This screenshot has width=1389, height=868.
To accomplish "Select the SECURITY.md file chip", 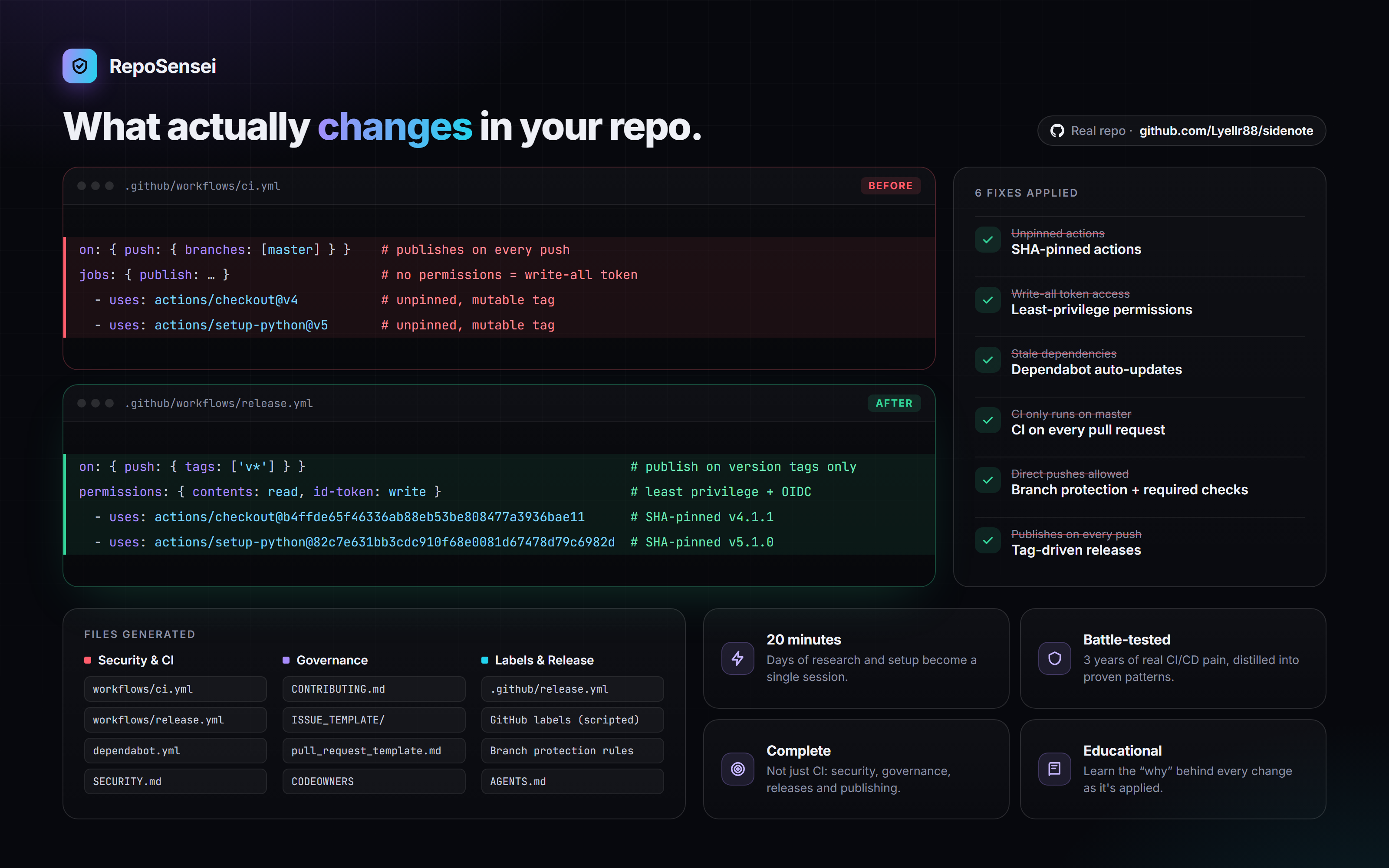I will [176, 782].
